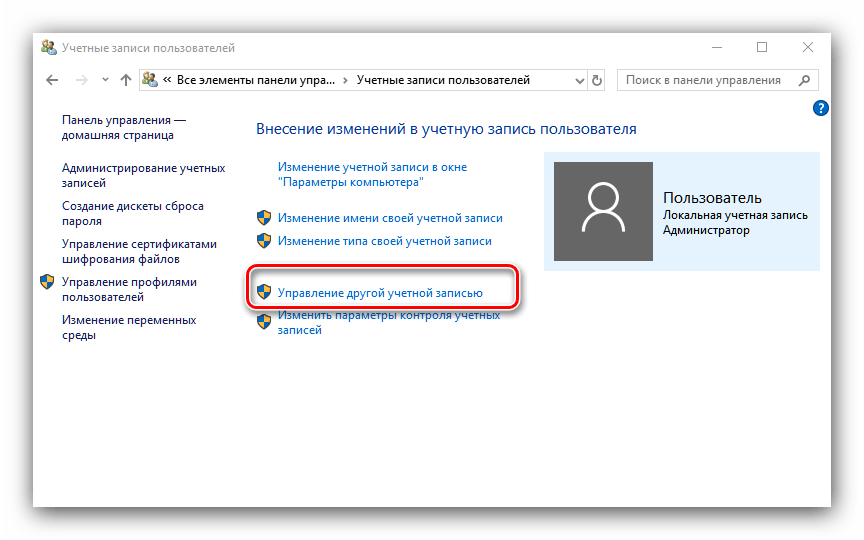This screenshot has width=864, height=540.
Task: Click the user avatar picture
Action: [x=602, y=212]
